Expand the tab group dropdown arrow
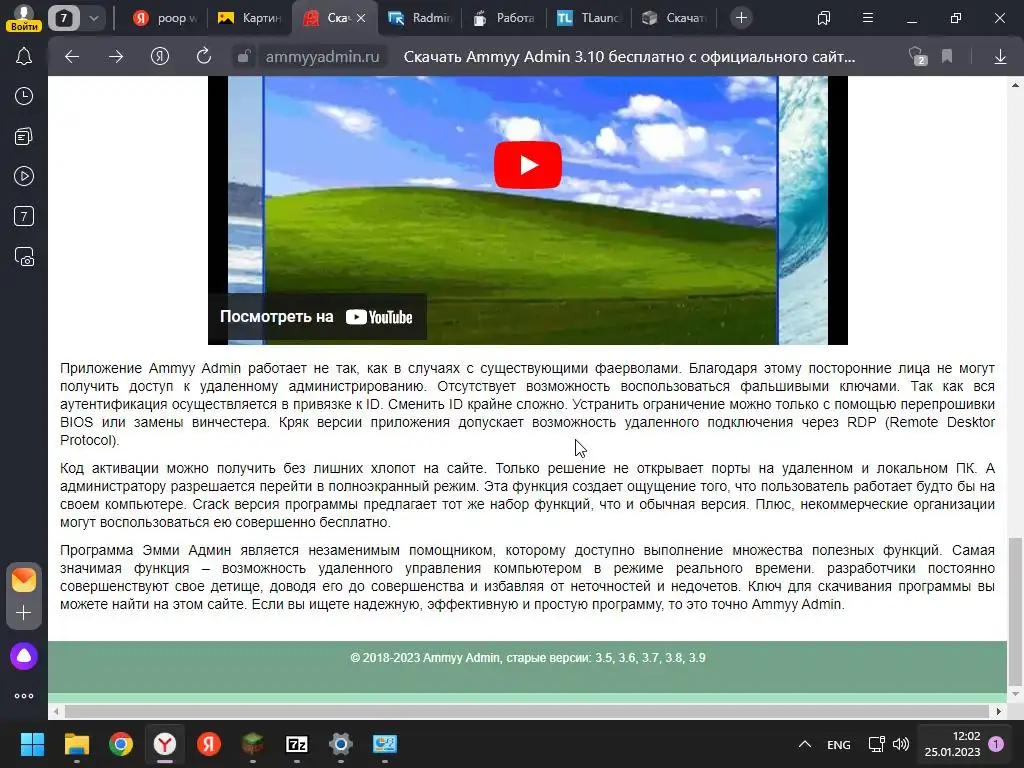 click(94, 18)
